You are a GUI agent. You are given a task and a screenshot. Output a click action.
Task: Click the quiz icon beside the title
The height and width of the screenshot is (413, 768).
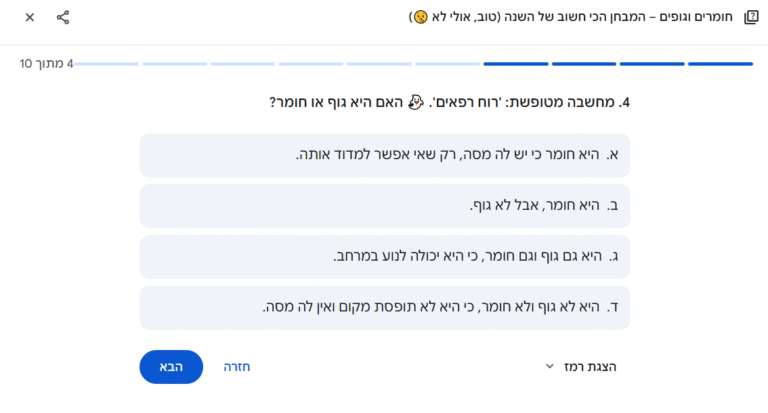pos(751,17)
